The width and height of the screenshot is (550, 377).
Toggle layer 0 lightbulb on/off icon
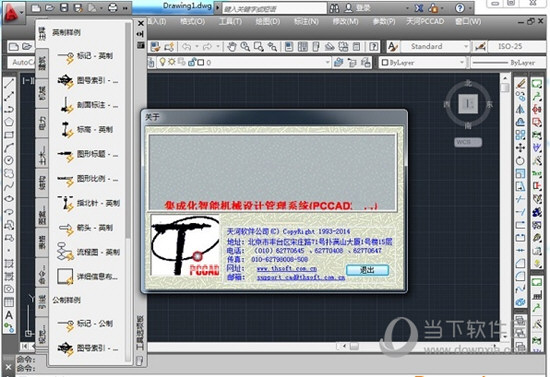click(x=162, y=62)
